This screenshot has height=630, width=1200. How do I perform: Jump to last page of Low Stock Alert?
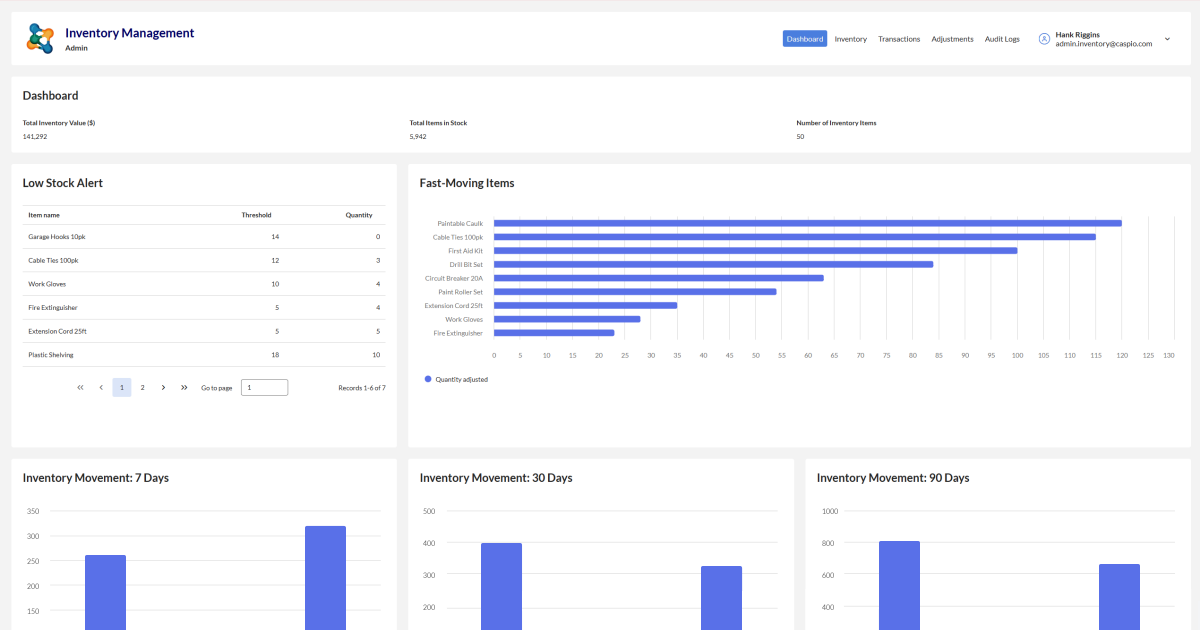click(184, 387)
